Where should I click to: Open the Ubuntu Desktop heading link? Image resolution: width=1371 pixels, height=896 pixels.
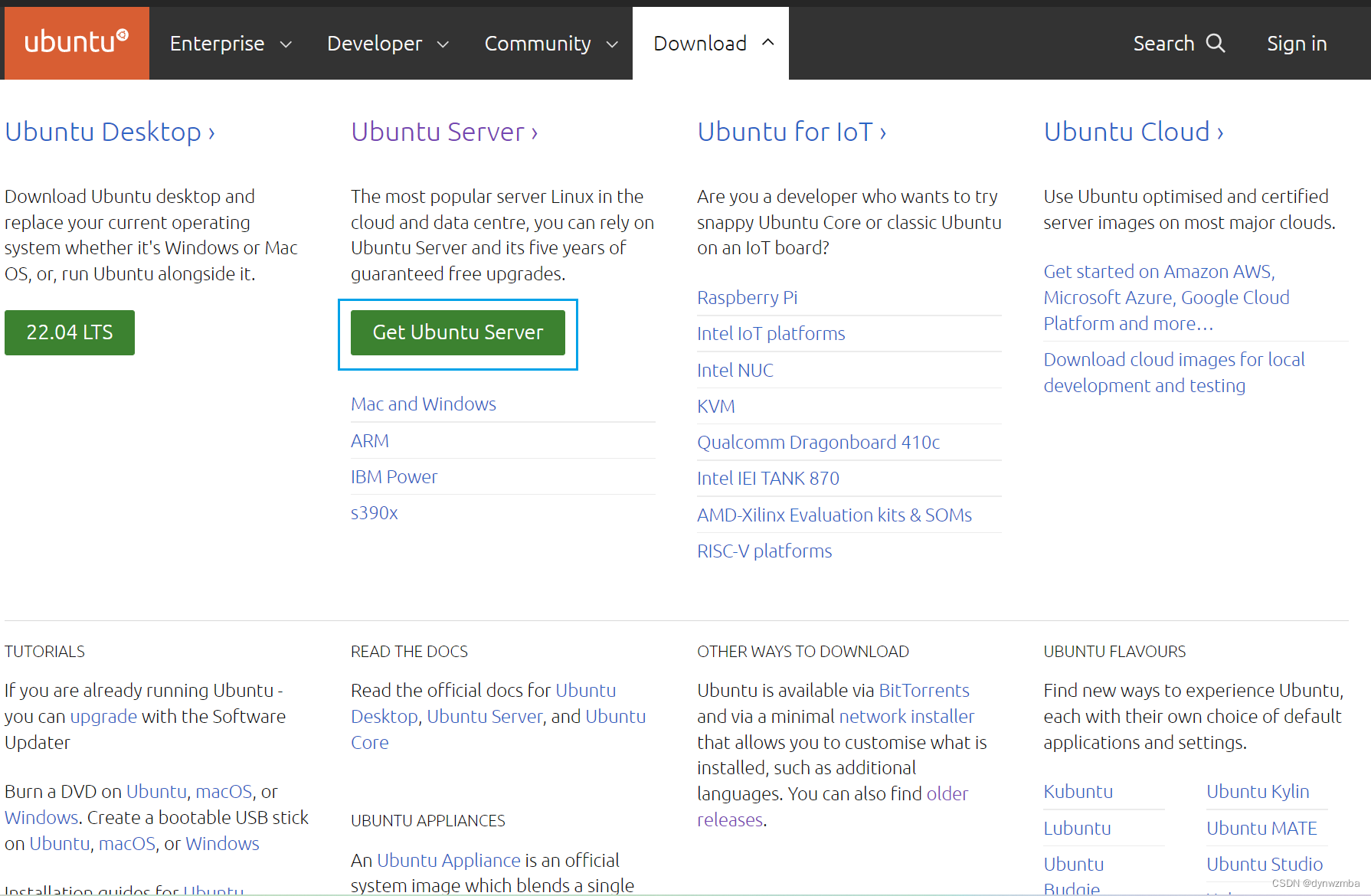click(110, 132)
